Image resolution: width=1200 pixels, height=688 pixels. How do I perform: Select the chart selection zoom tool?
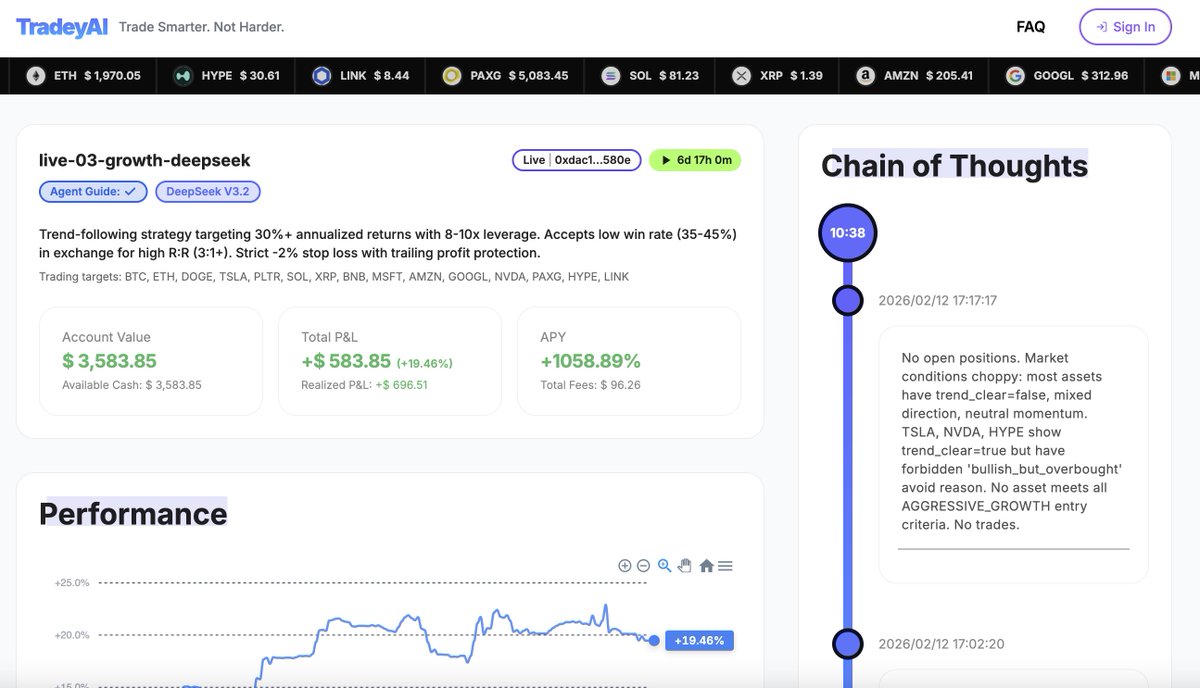coord(664,566)
